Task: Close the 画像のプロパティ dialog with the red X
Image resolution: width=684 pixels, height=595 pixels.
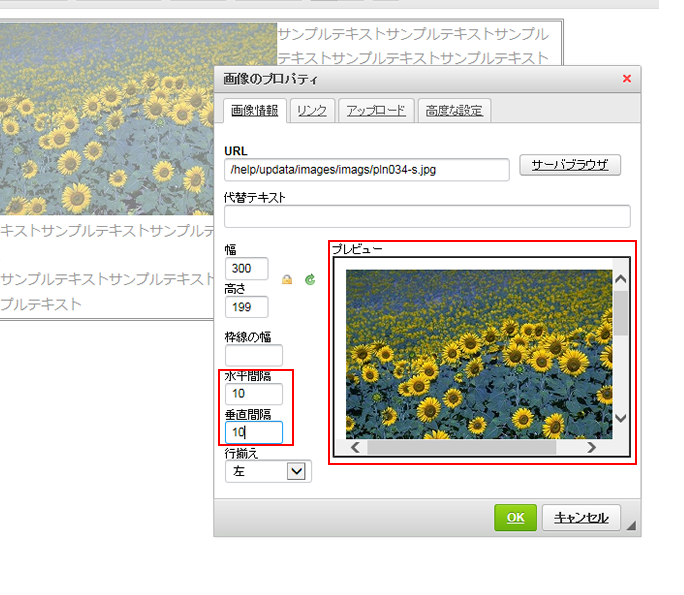Action: tap(627, 79)
